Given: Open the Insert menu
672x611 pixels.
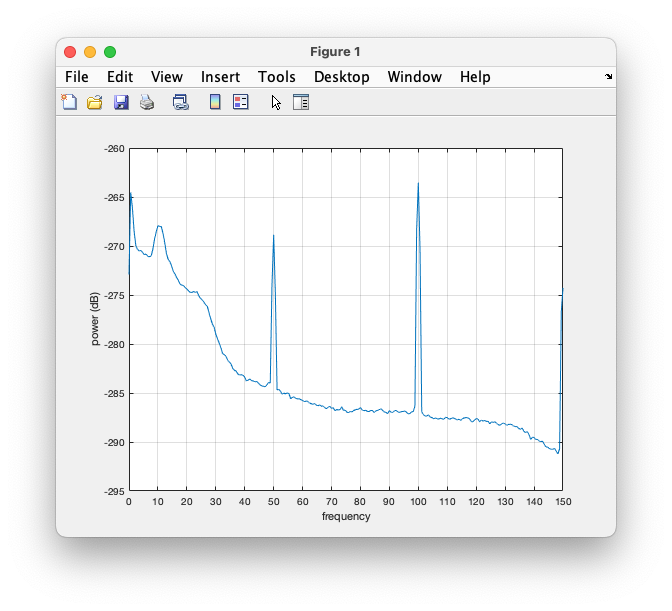Looking at the screenshot, I should 220,77.
